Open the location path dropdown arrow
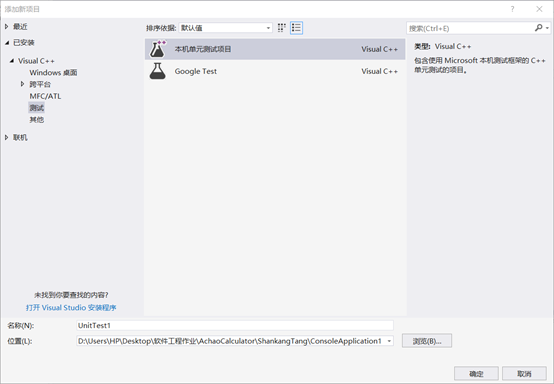The image size is (554, 384). point(389,341)
